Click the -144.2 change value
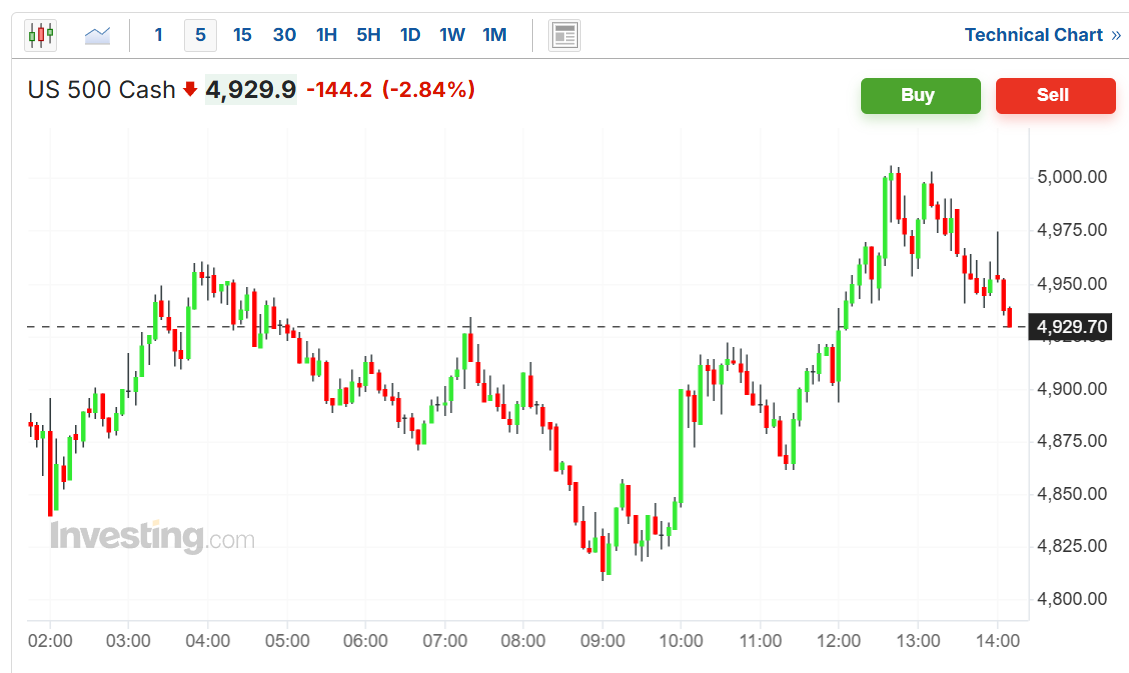This screenshot has width=1129, height=673. [x=339, y=90]
